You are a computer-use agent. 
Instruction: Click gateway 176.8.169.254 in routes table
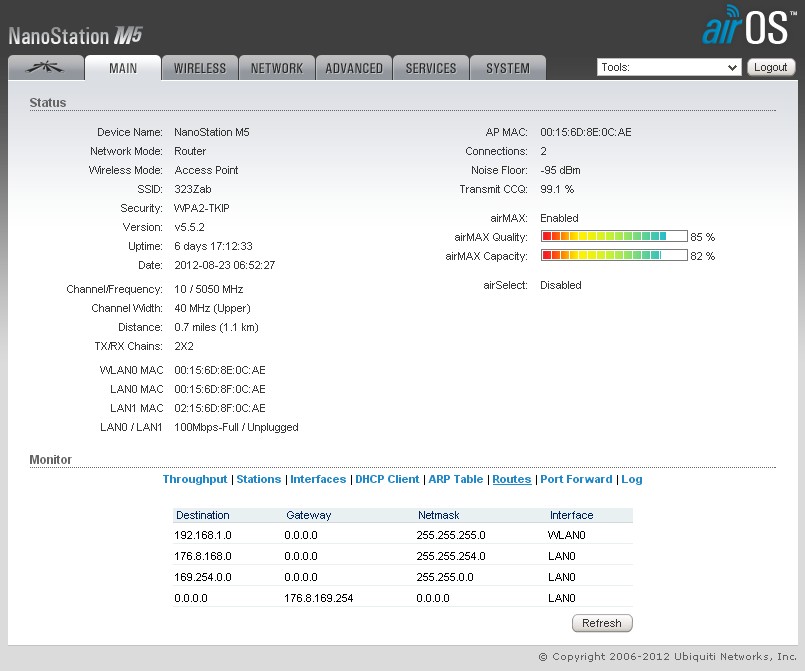(319, 598)
